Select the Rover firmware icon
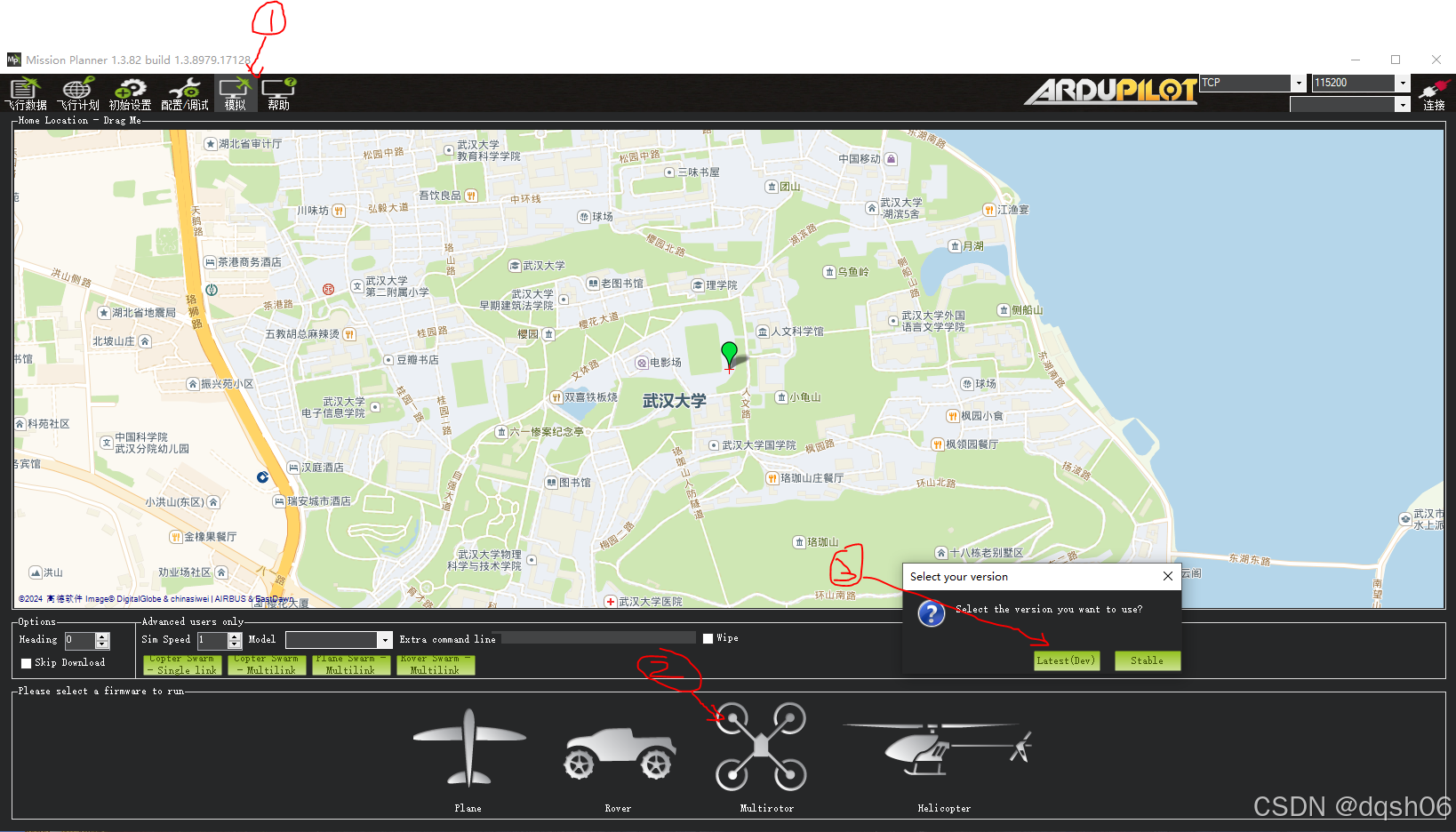This screenshot has width=1456, height=832. tap(619, 753)
